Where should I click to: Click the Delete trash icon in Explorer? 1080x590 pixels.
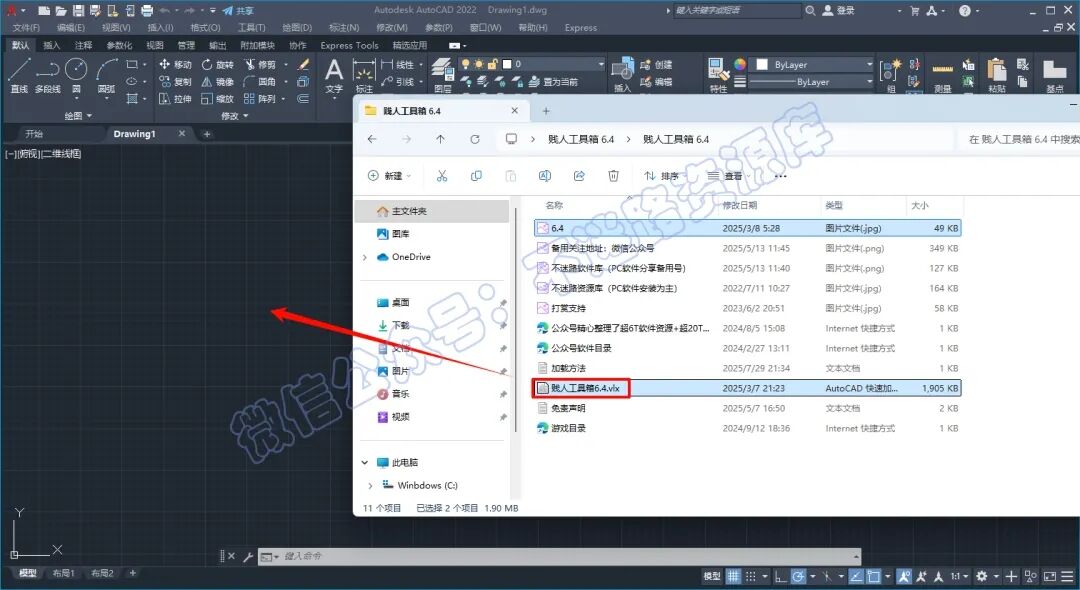click(613, 176)
